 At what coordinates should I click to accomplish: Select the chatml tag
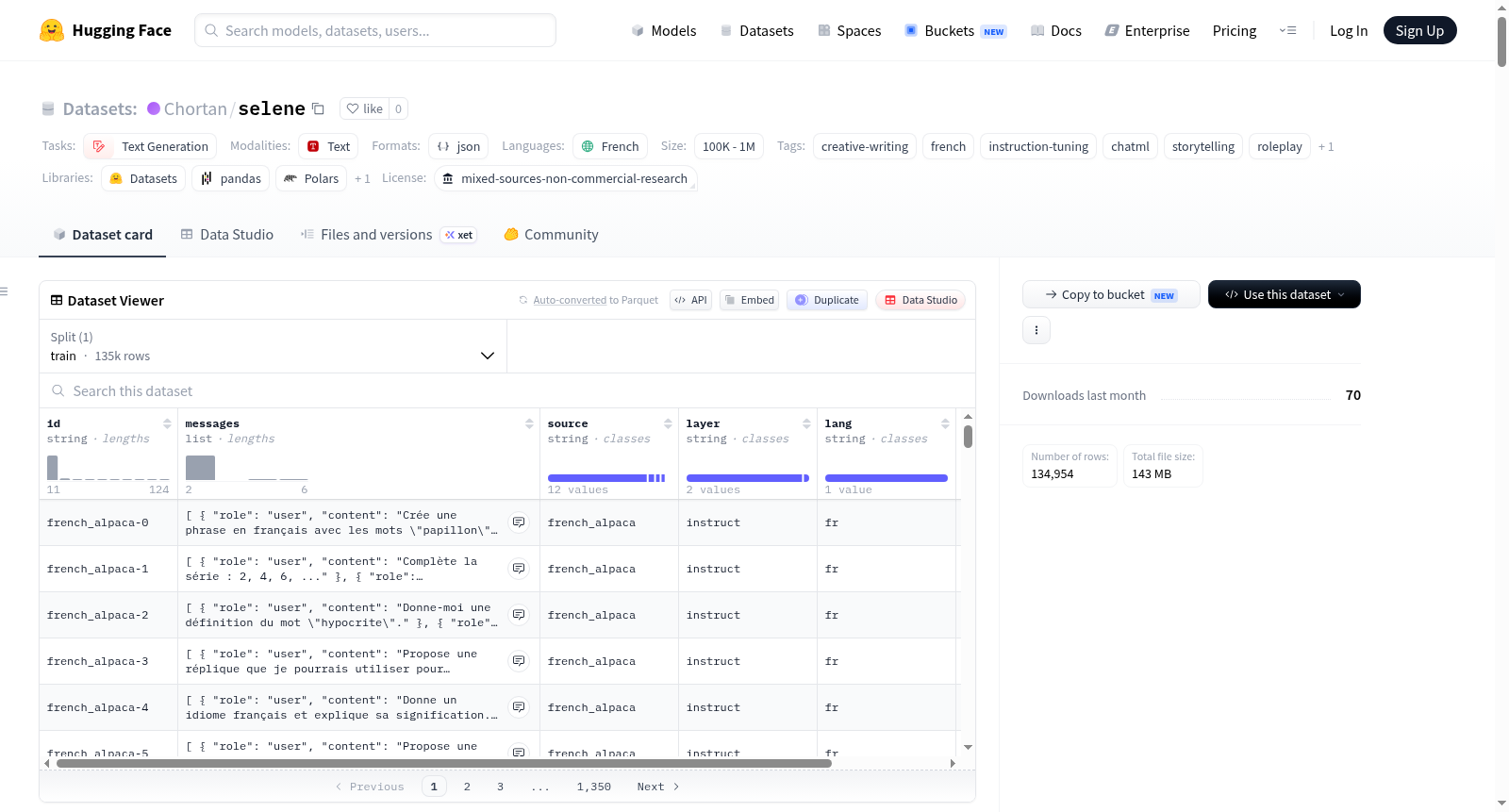[1130, 146]
